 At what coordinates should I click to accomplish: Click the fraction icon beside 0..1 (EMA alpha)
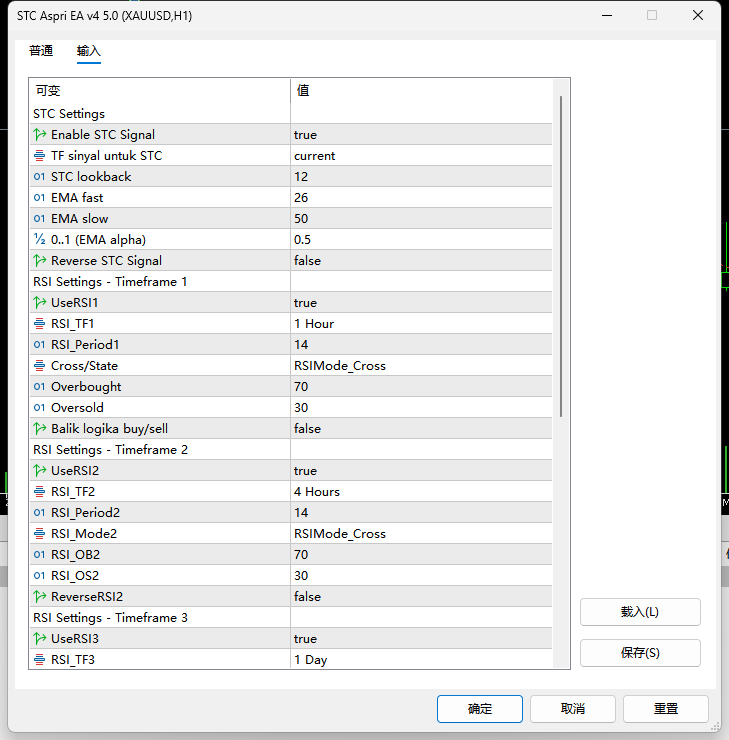point(40,240)
